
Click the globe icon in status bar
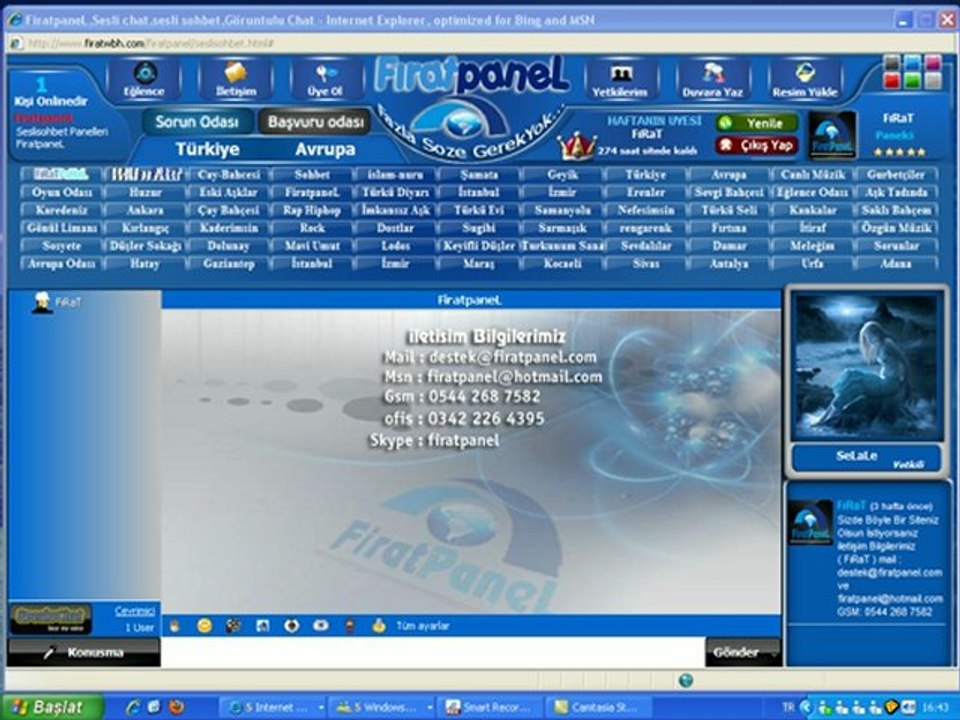point(686,680)
